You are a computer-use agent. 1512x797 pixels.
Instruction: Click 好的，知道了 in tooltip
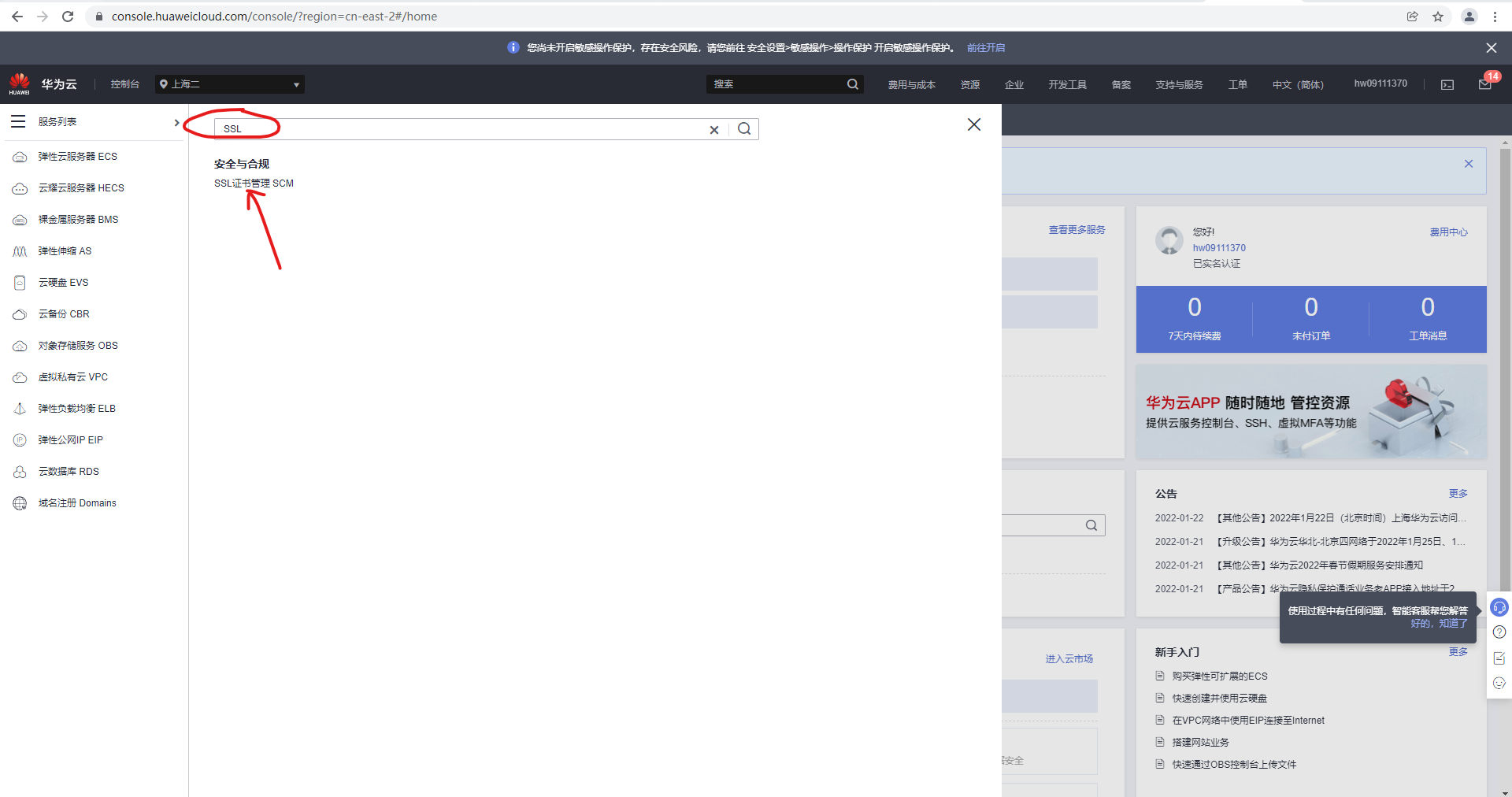[1439, 624]
